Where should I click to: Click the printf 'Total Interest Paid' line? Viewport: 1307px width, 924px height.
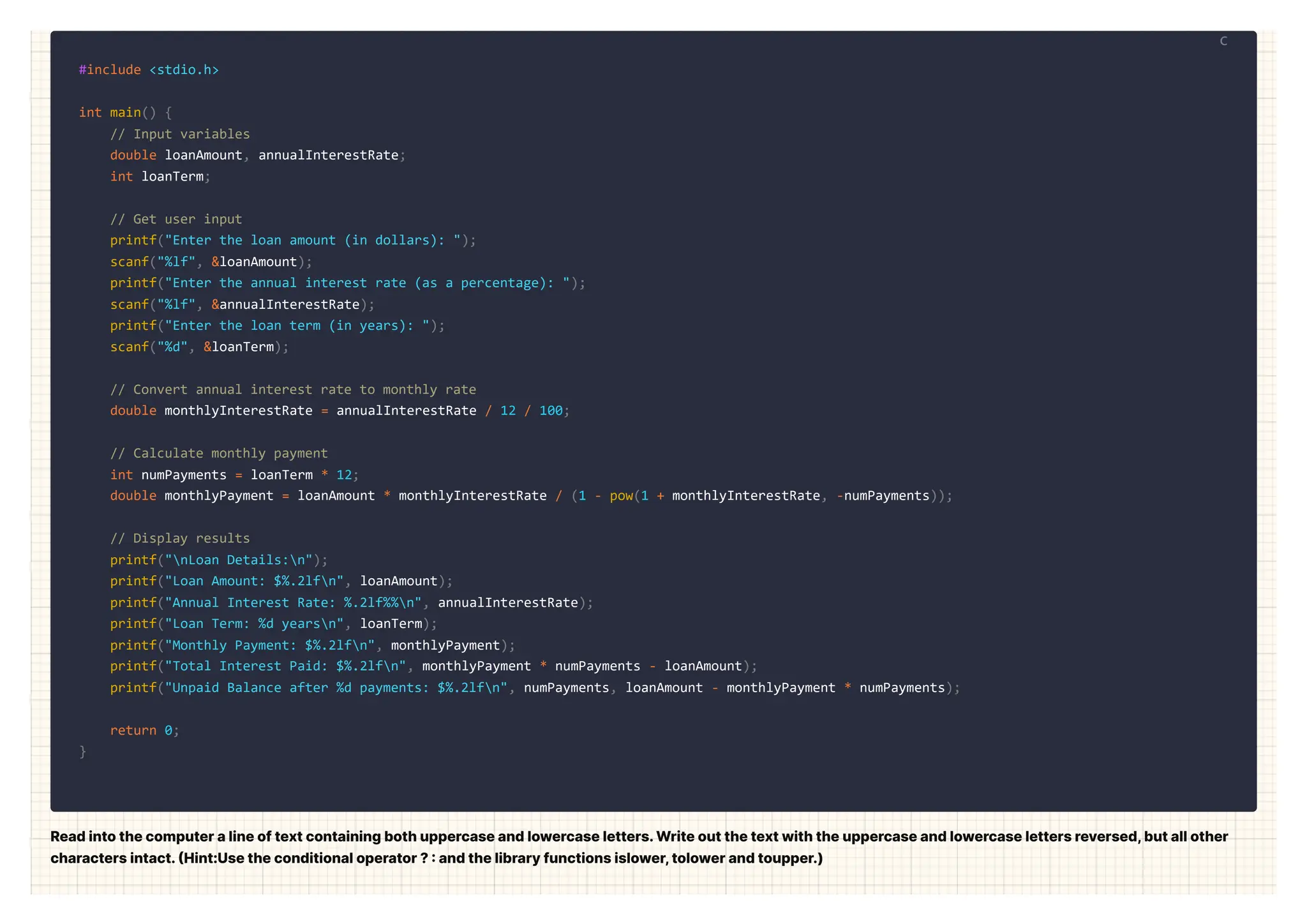433,666
